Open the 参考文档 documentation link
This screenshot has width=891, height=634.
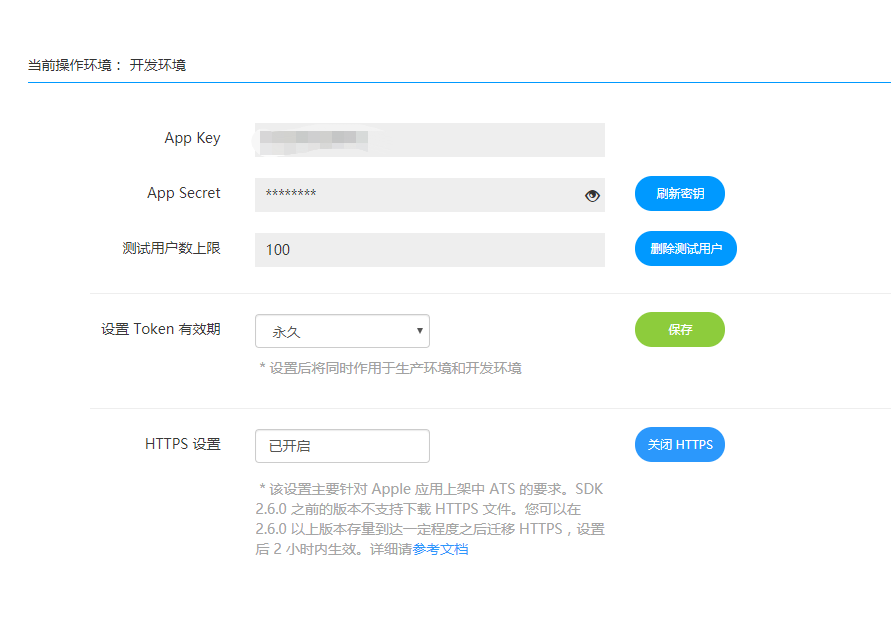coord(440,547)
